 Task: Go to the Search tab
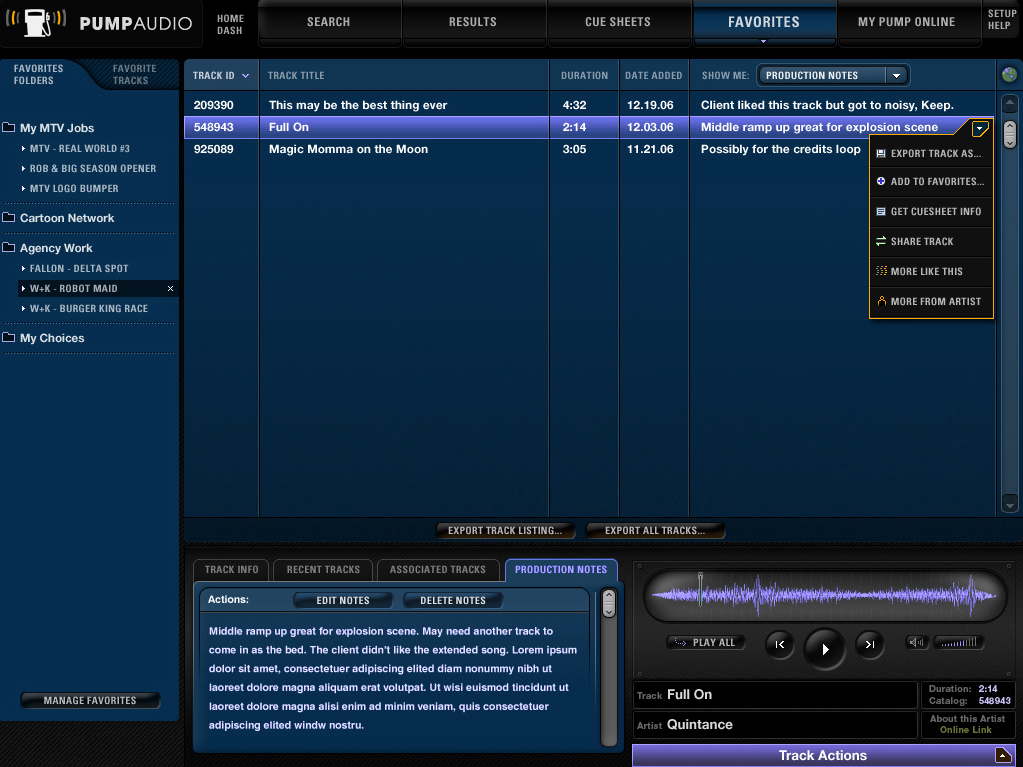[x=329, y=22]
